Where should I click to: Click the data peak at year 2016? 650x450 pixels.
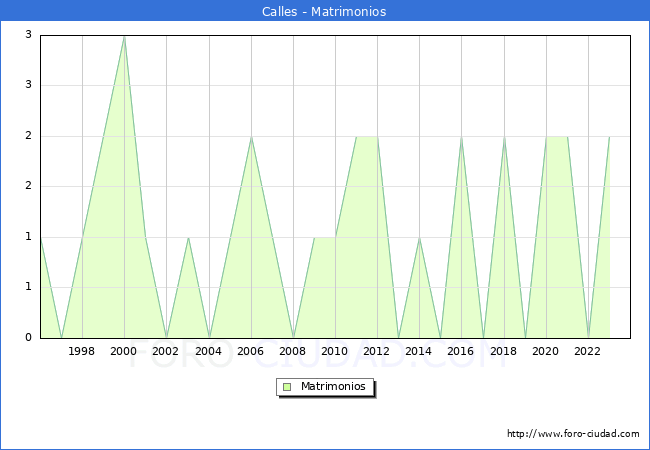[461, 137]
